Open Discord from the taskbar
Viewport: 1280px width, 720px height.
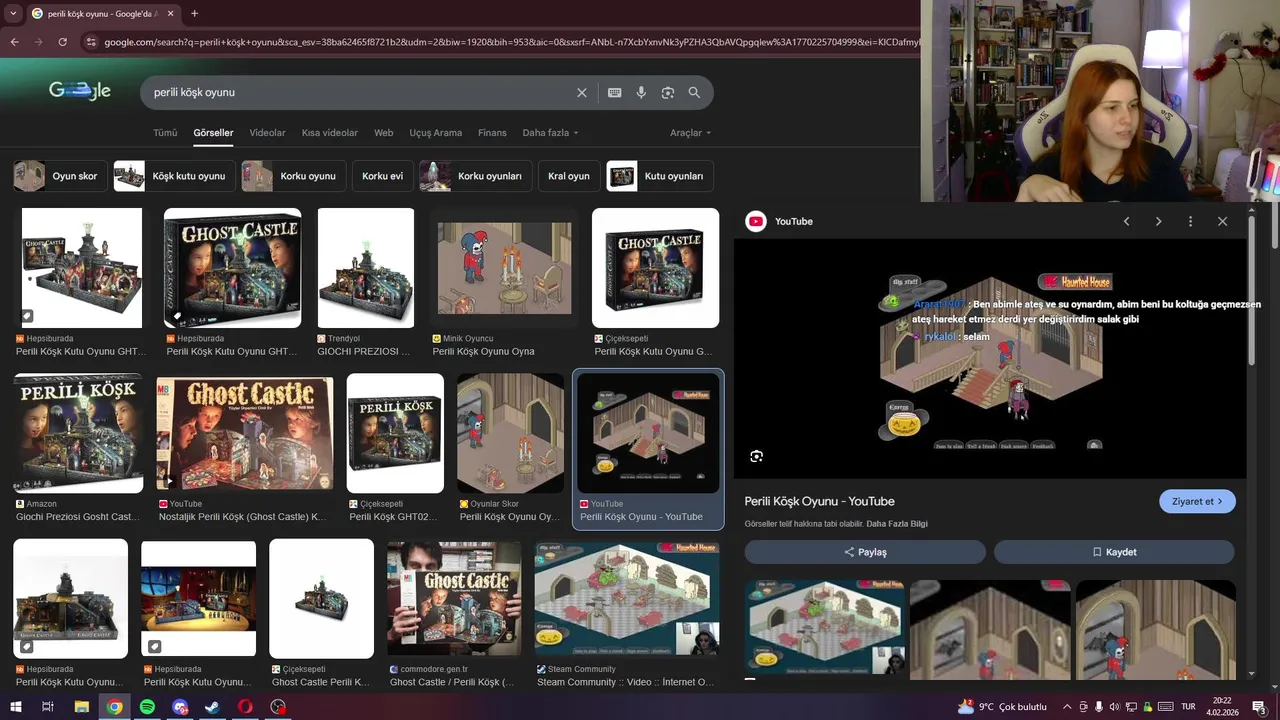180,707
